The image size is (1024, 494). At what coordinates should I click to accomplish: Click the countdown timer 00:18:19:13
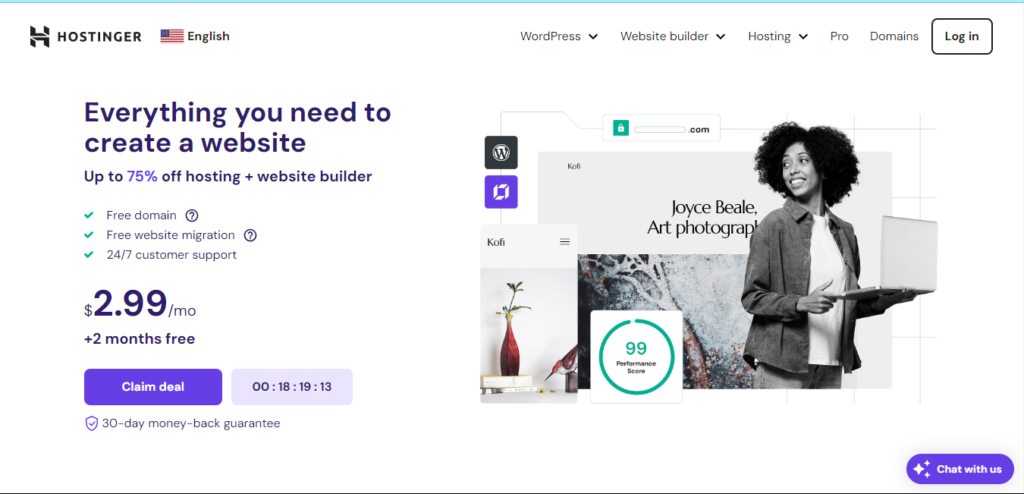pyautogui.click(x=292, y=387)
